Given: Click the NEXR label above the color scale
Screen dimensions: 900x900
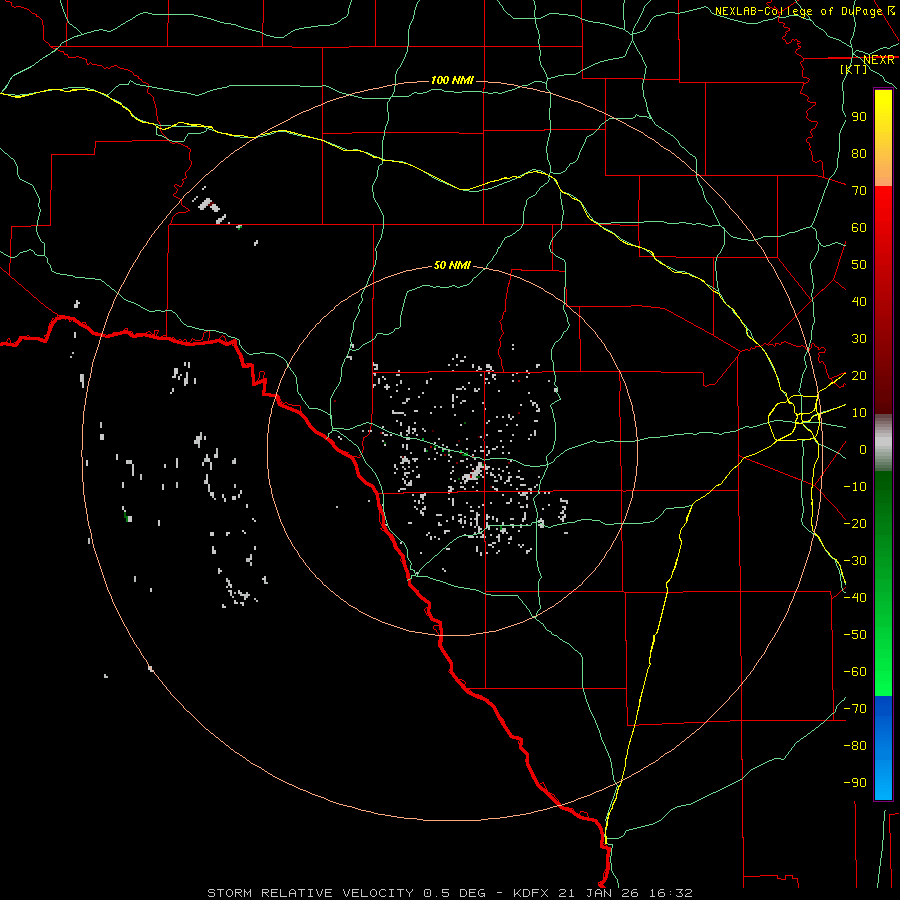Looking at the screenshot, I should 879,60.
